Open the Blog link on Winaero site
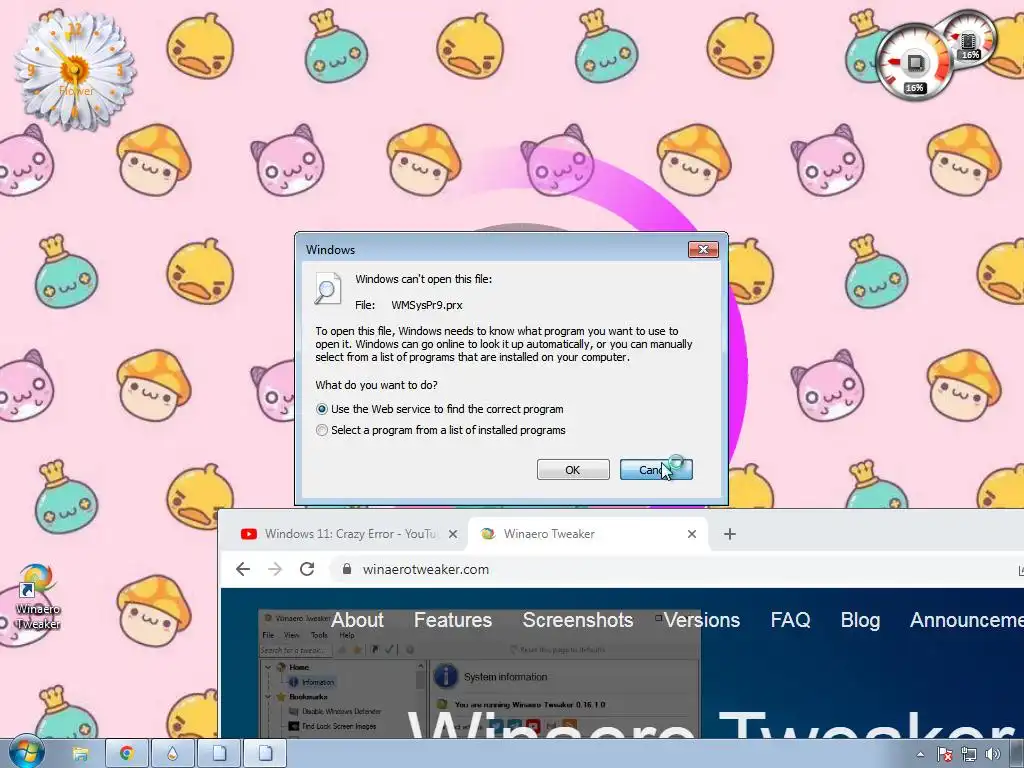Image resolution: width=1024 pixels, height=768 pixels. tap(860, 620)
